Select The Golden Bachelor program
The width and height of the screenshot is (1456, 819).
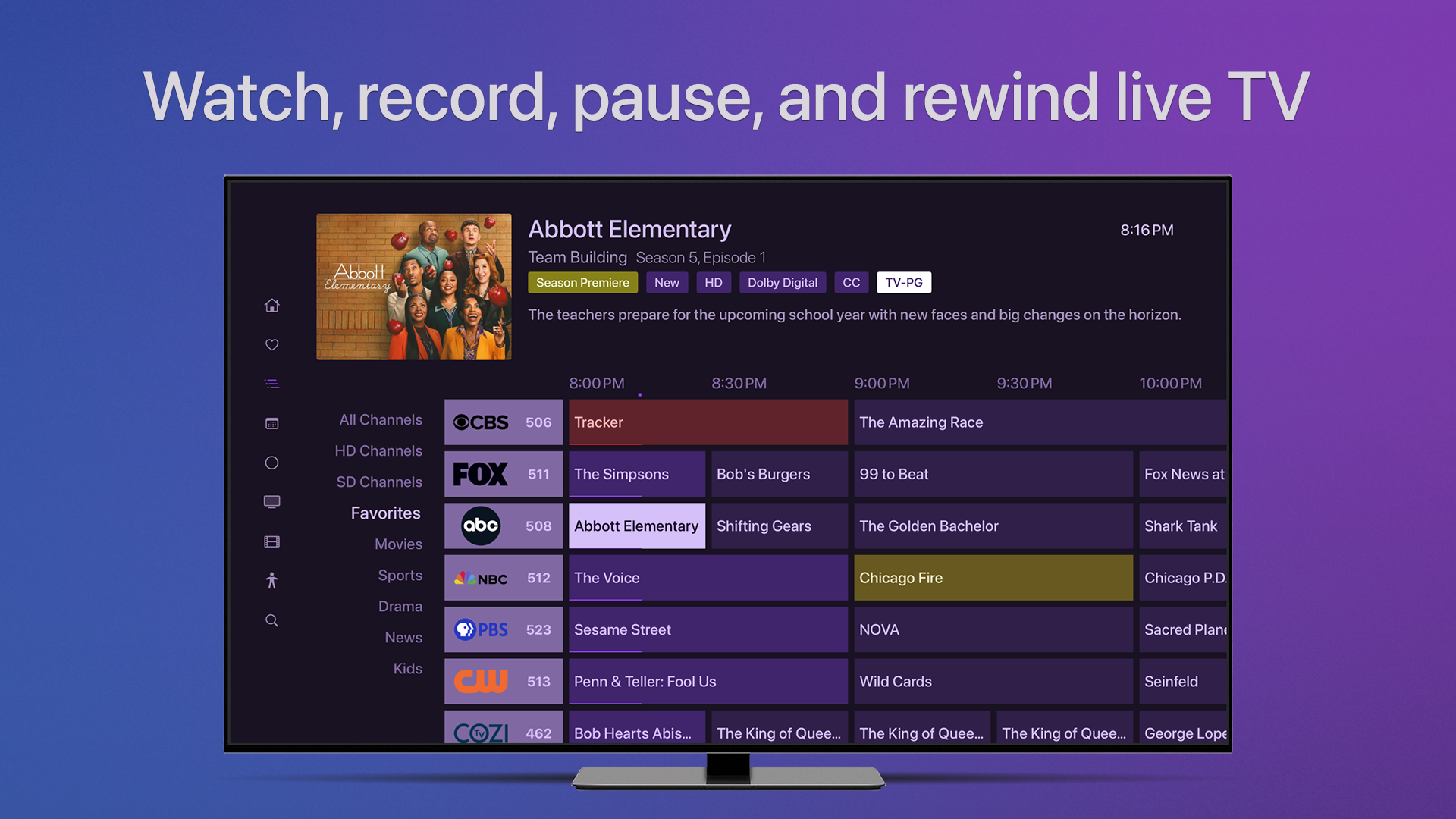[x=993, y=526]
